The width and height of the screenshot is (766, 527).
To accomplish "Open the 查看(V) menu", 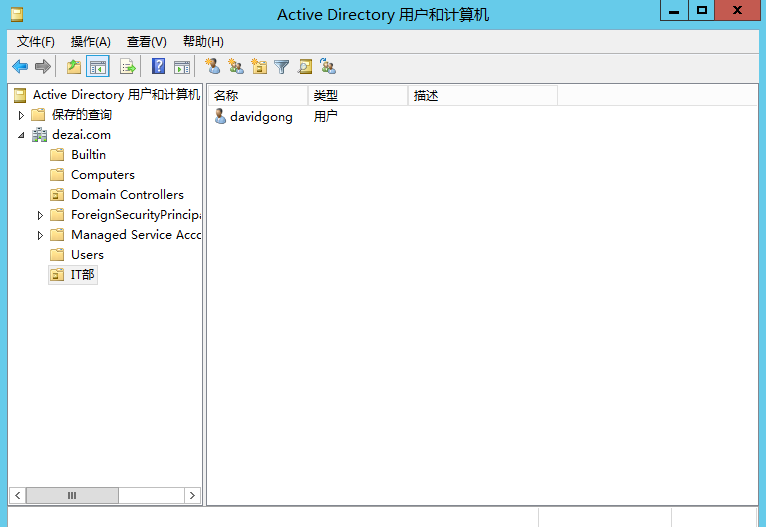I will click(x=147, y=42).
